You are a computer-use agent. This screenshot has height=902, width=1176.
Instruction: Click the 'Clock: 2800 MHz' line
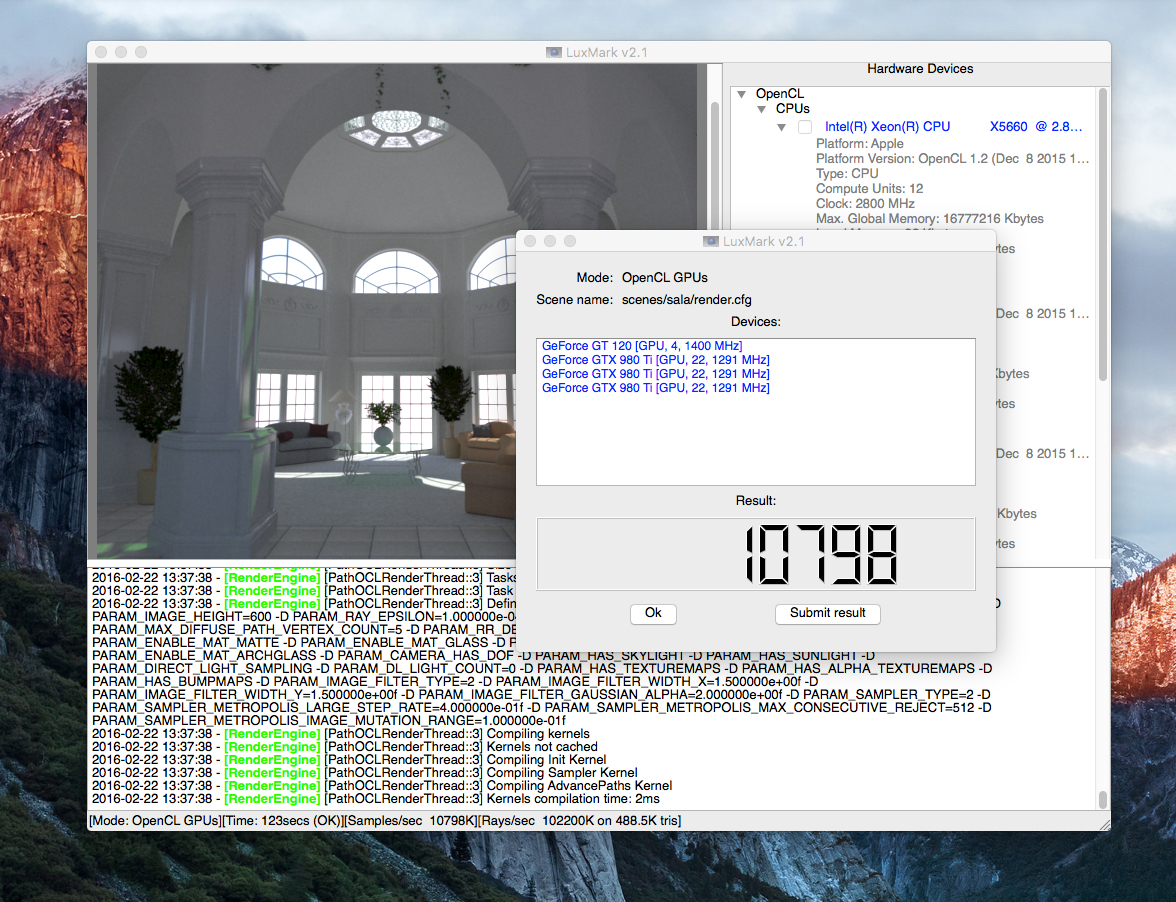point(865,204)
